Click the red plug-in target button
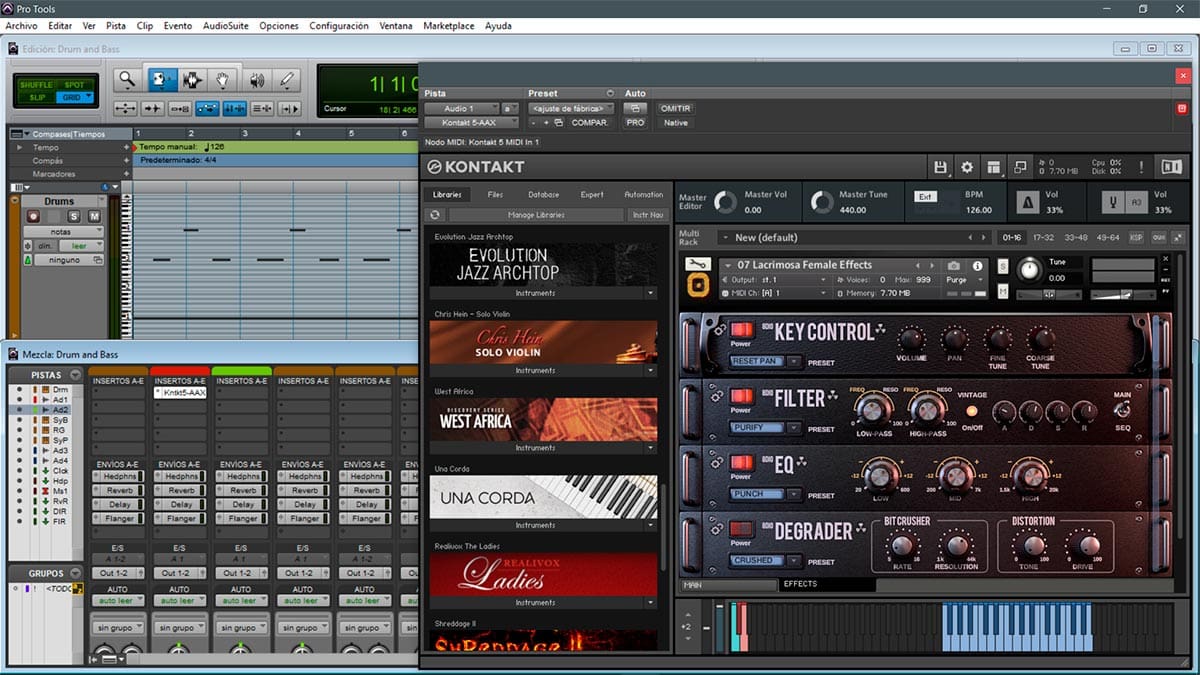Image resolution: width=1200 pixels, height=675 pixels. (1183, 108)
